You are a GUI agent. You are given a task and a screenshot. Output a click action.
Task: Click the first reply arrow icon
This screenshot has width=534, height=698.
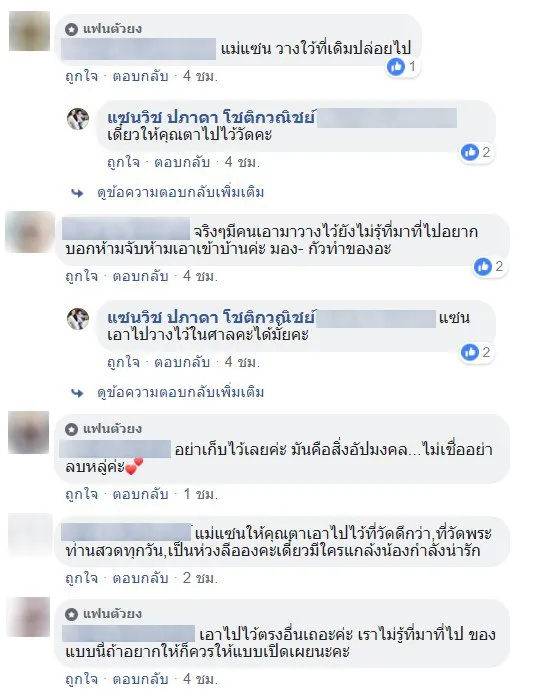77,193
